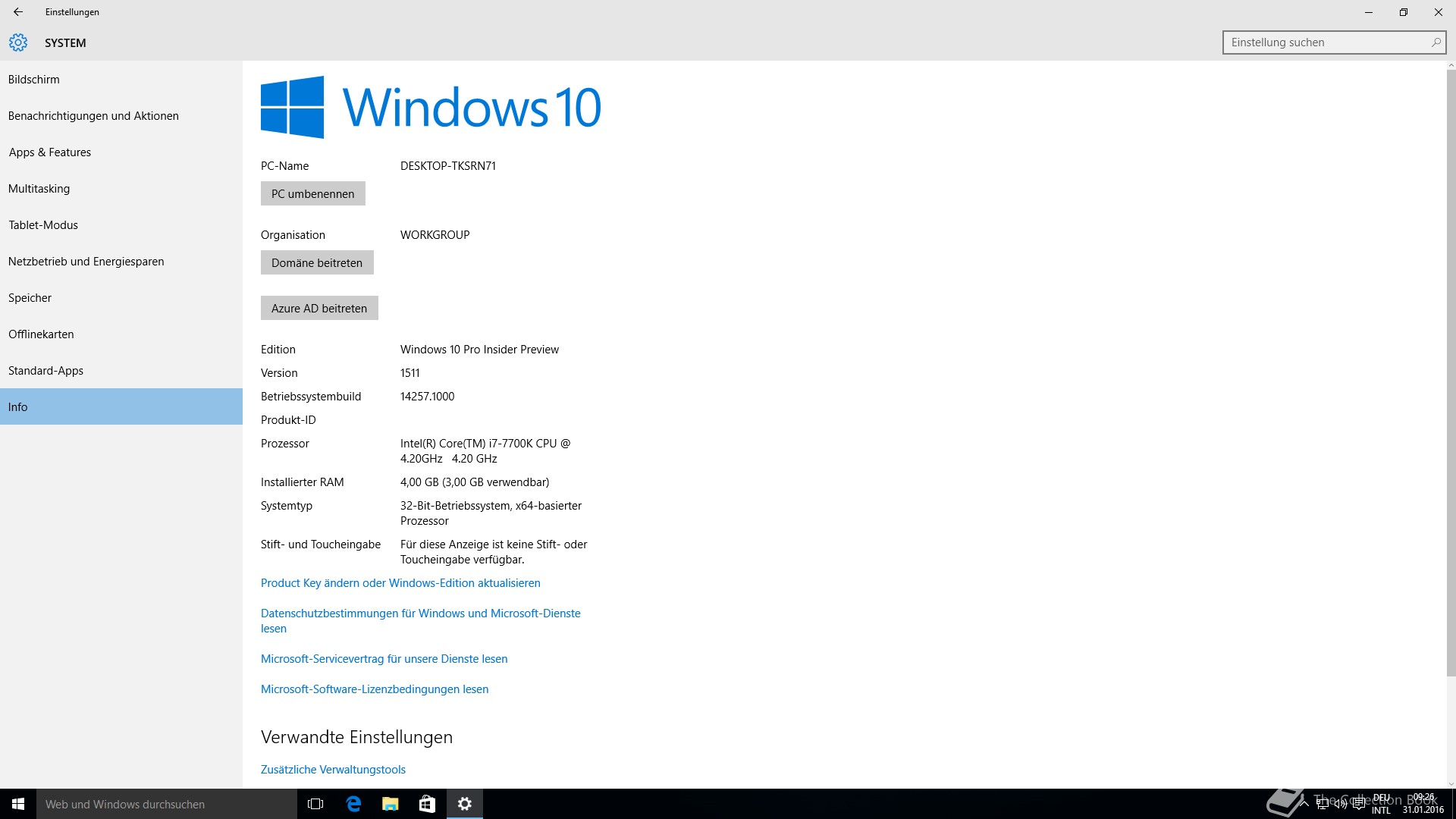Open the Action Center notification icon
The width and height of the screenshot is (1456, 819).
1358,804
